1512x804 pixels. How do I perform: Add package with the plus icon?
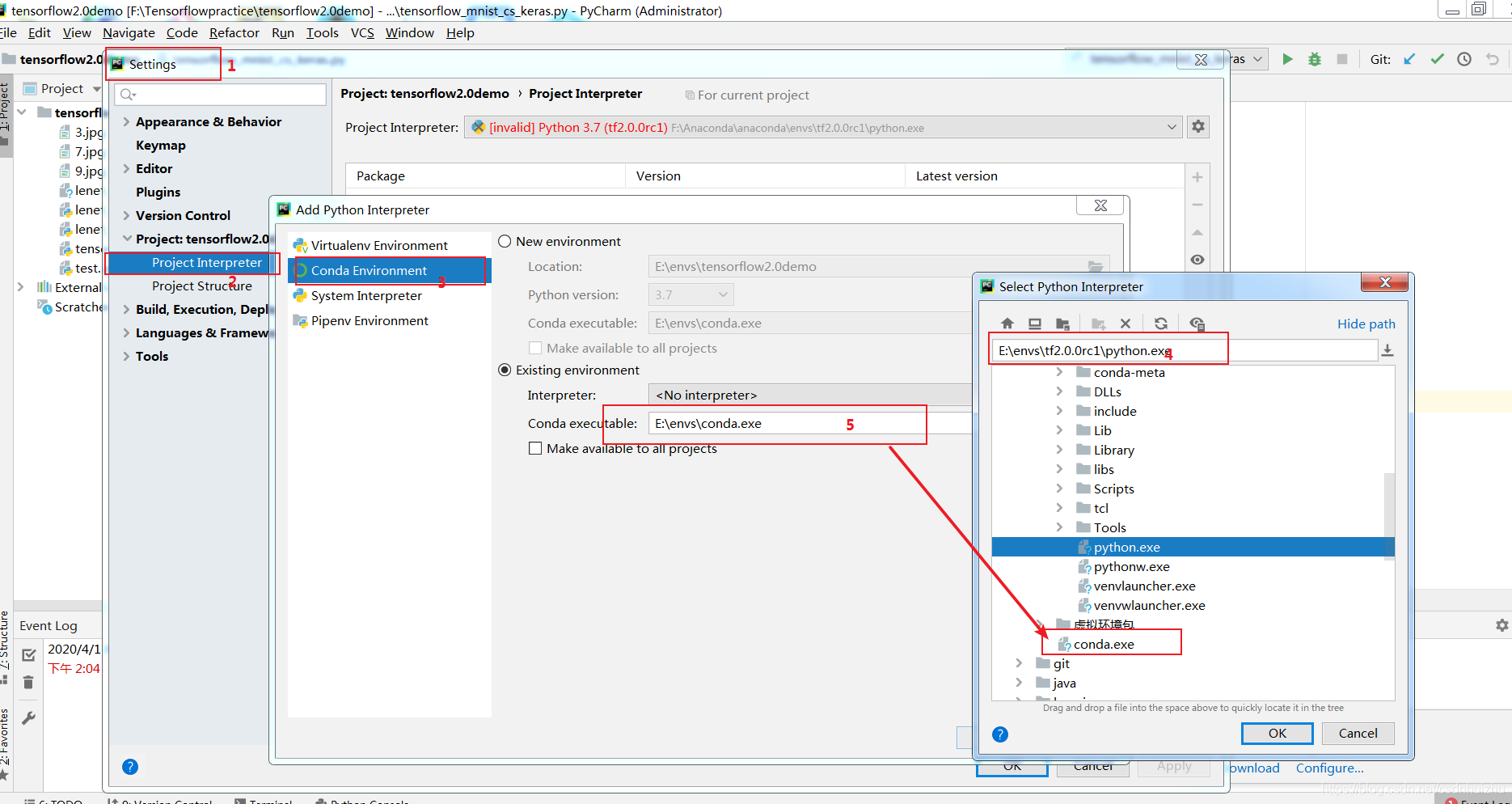pos(1197,177)
